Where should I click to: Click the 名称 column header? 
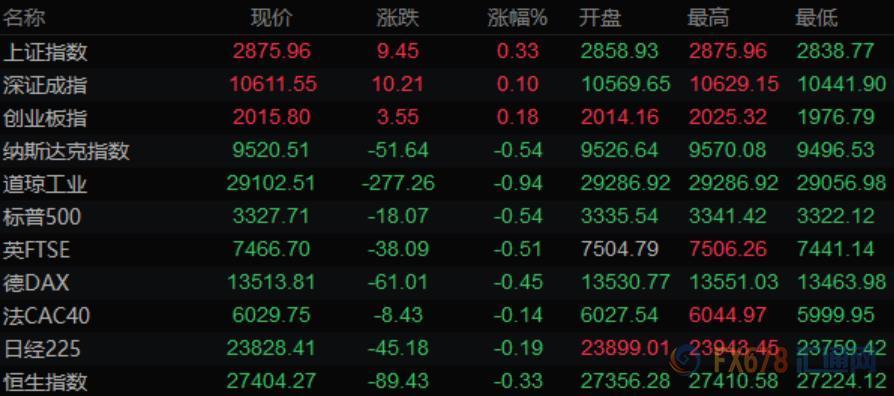(x=24, y=18)
